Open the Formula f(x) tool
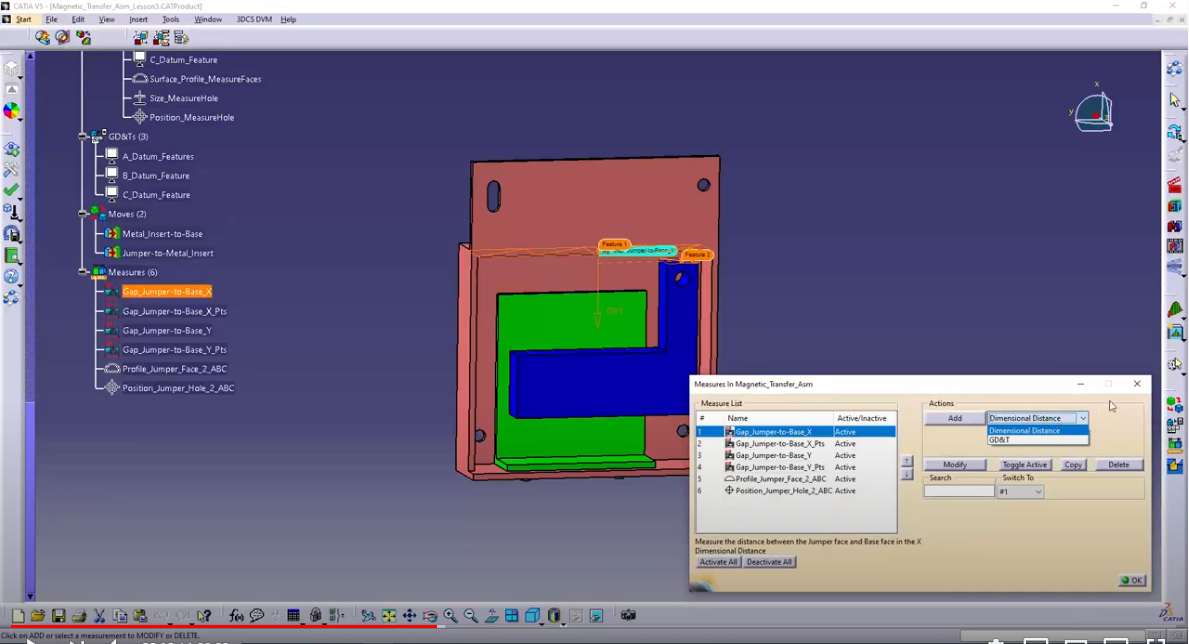The image size is (1189, 644). coord(237,615)
